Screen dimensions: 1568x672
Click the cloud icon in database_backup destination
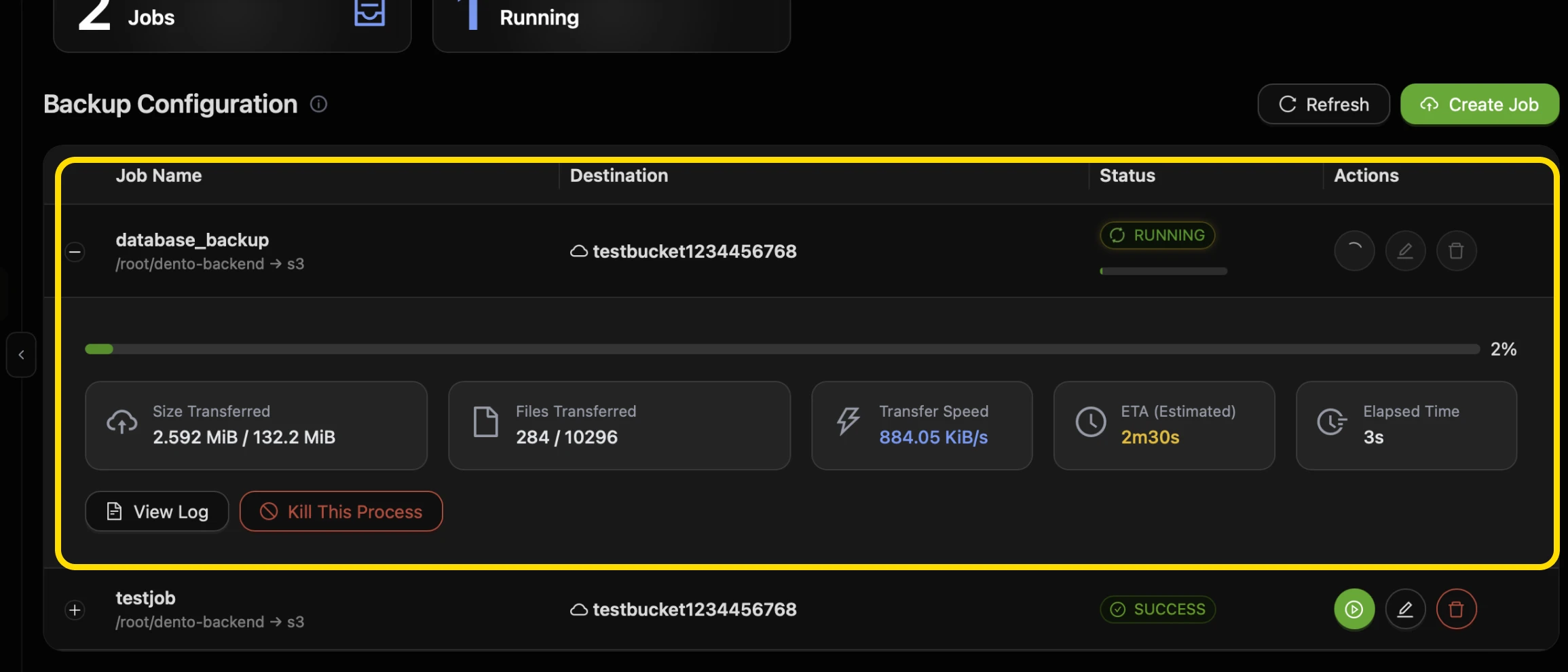pos(578,251)
